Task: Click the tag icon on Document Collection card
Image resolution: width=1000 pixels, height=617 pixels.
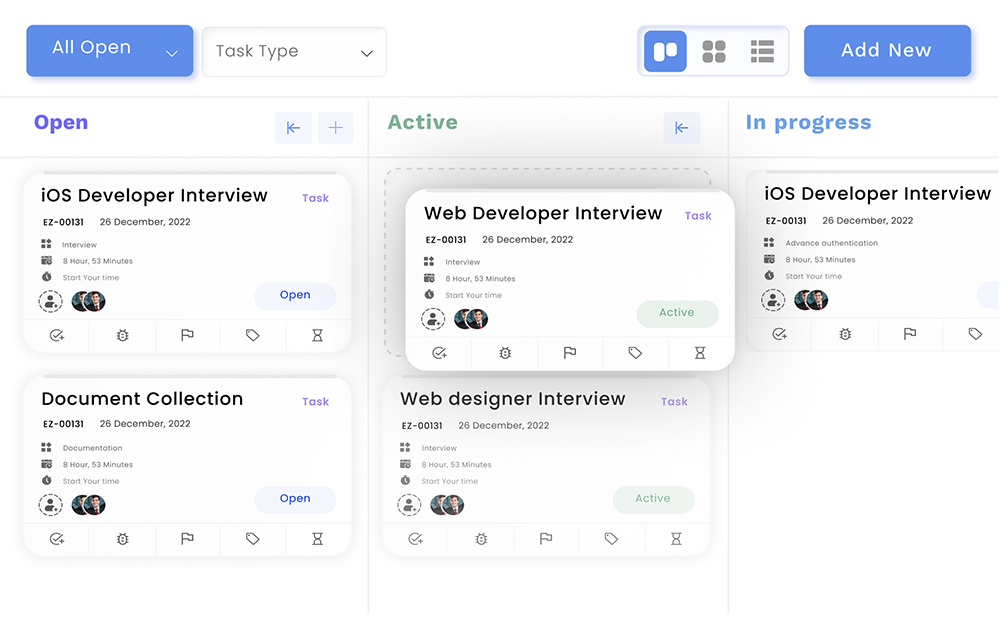Action: point(252,539)
